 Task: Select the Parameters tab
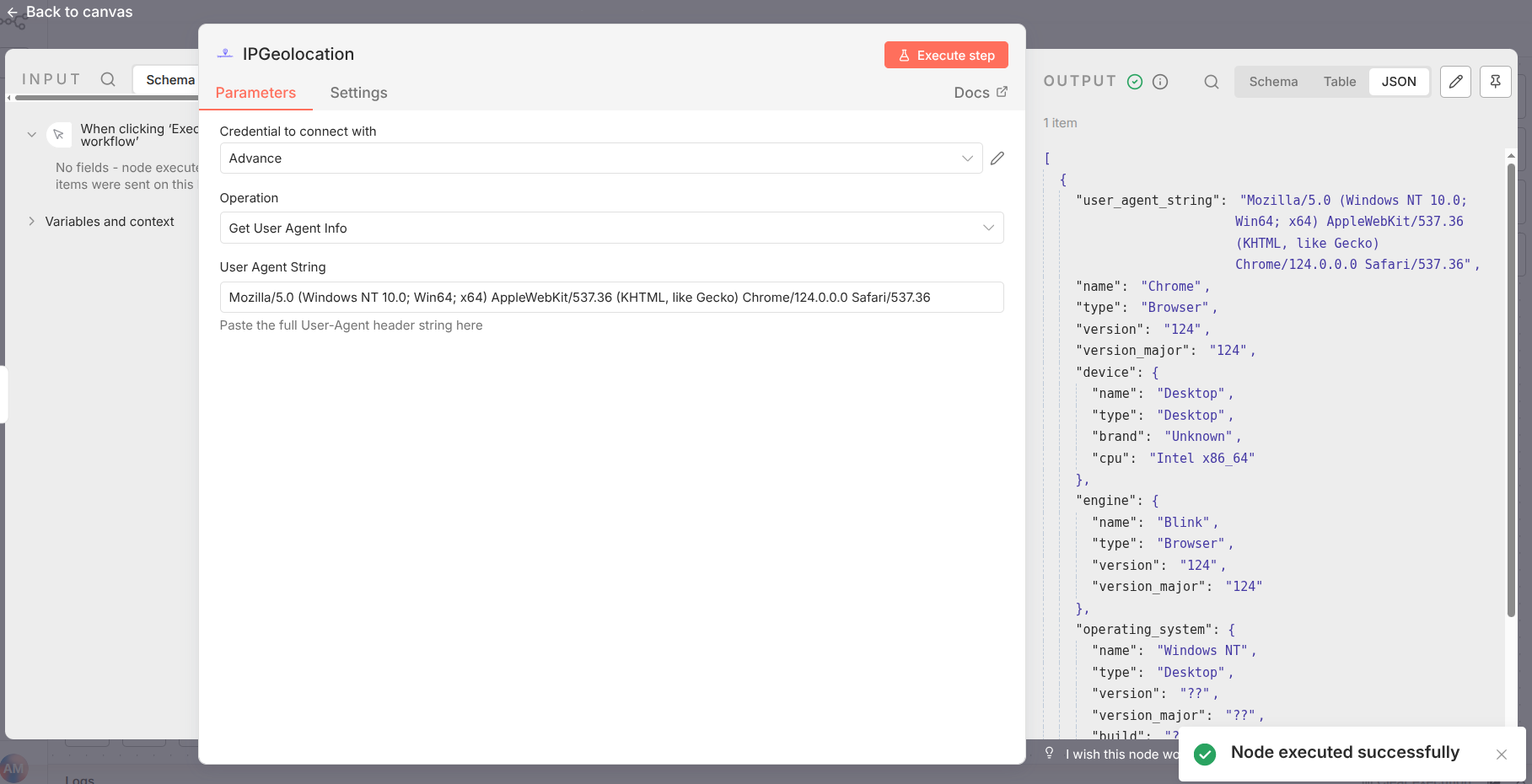[x=255, y=93]
